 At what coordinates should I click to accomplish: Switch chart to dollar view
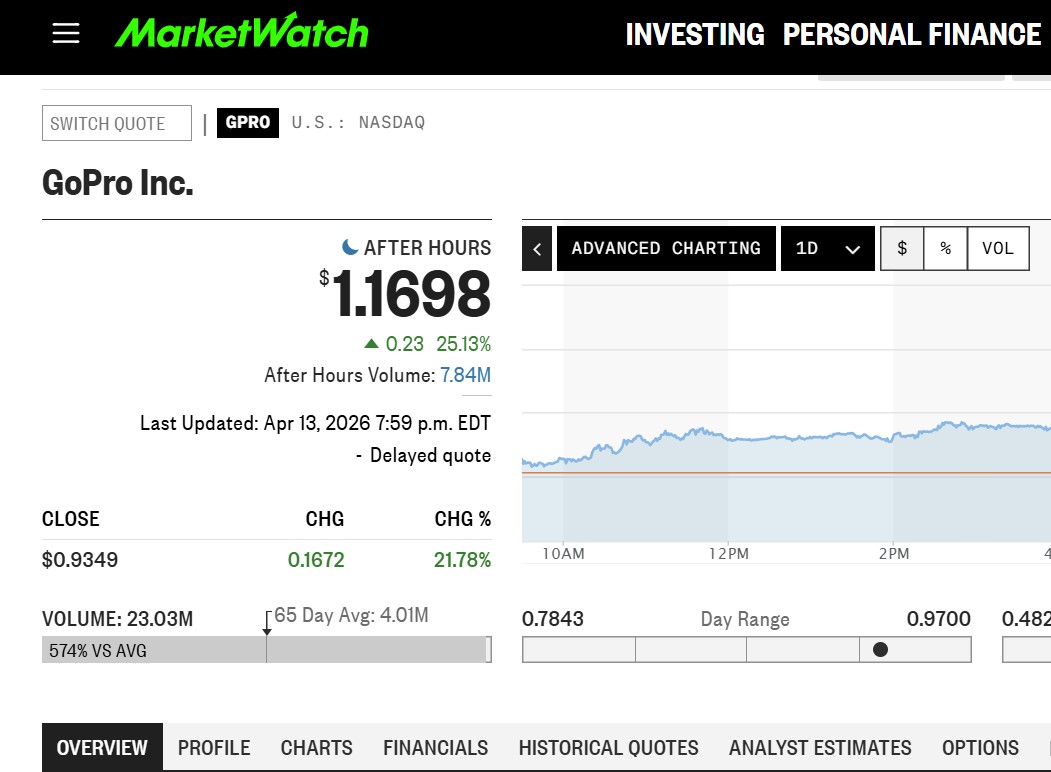point(902,248)
